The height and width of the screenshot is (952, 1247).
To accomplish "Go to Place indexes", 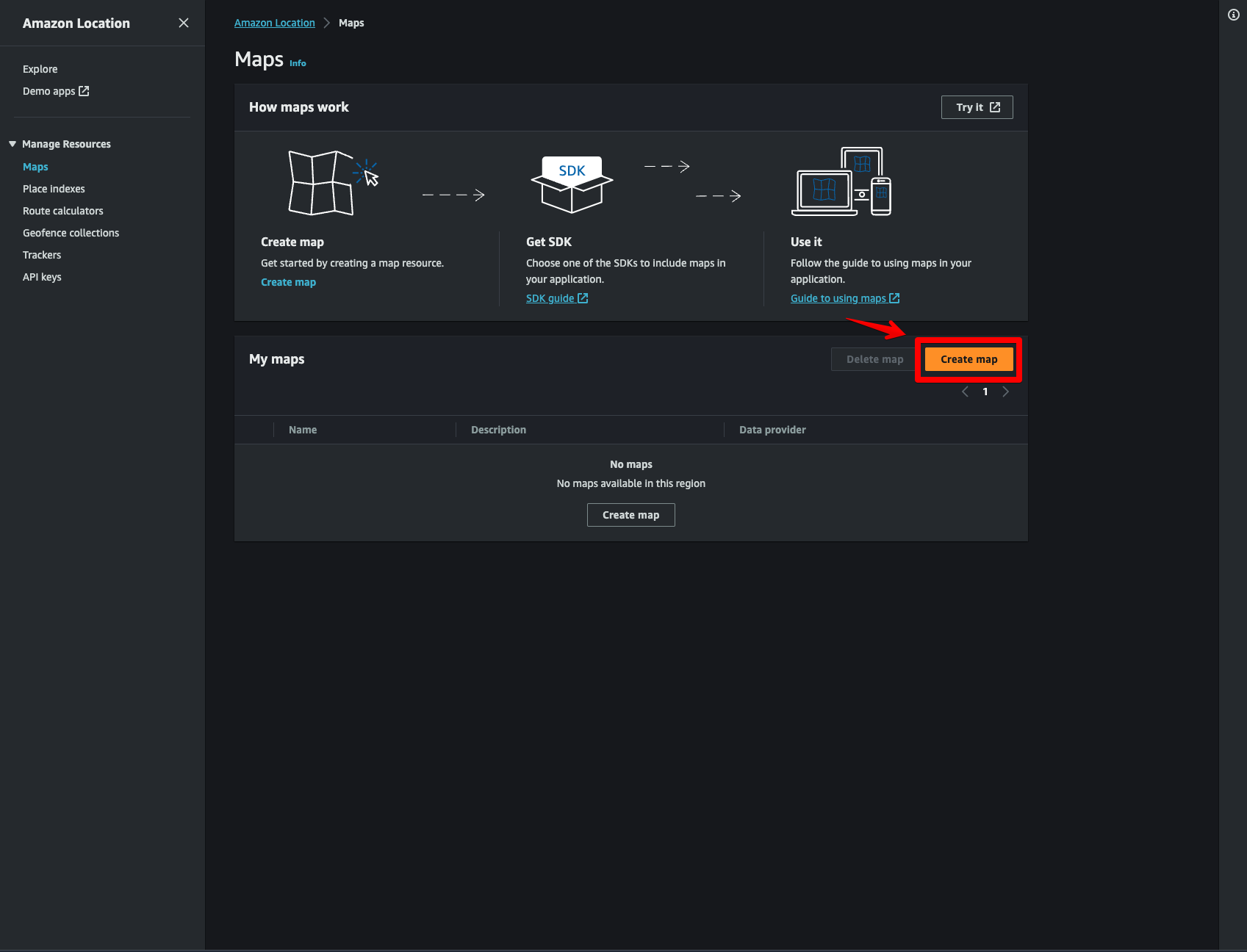I will [x=54, y=189].
